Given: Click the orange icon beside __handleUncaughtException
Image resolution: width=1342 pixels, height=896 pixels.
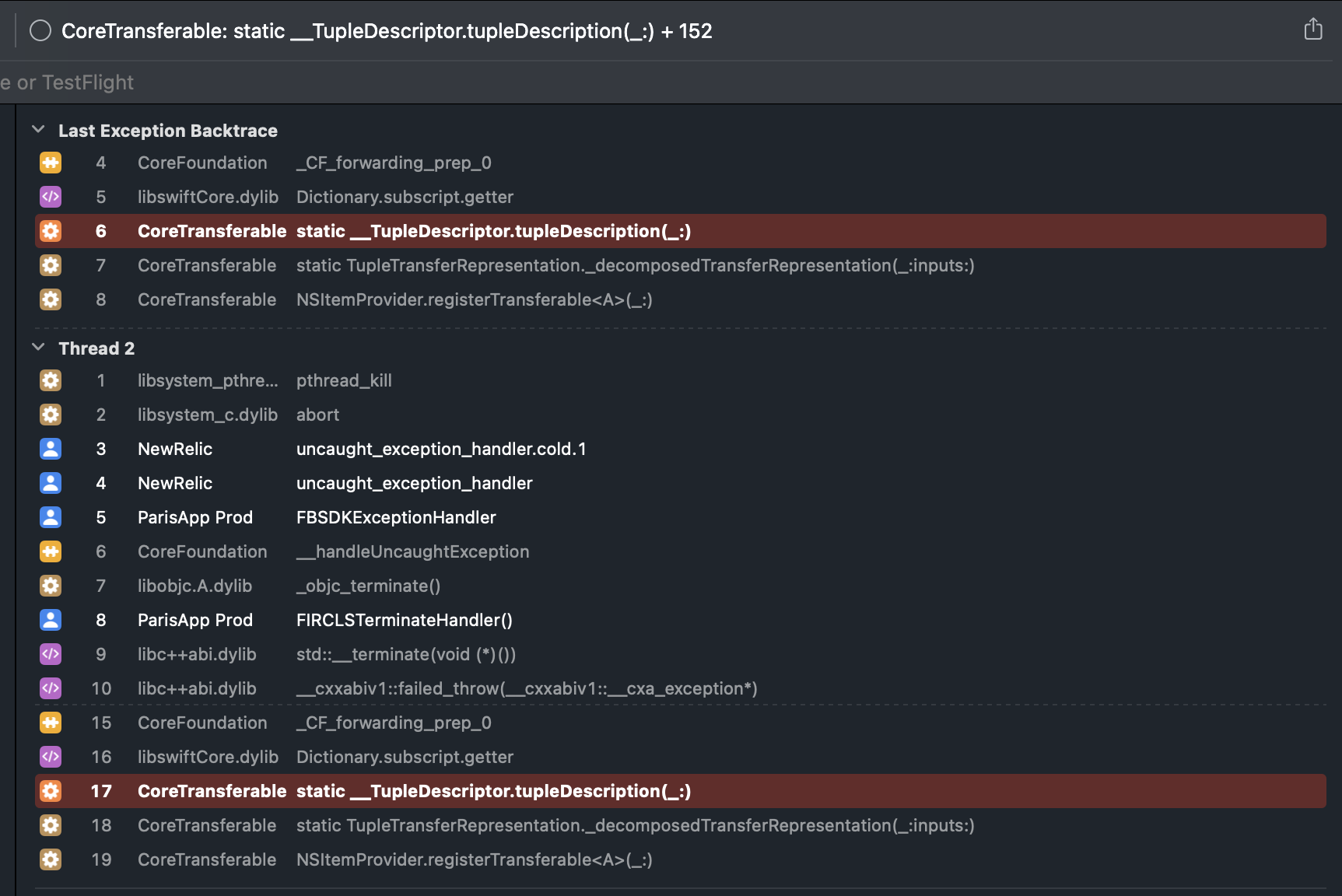Looking at the screenshot, I should click(51, 551).
